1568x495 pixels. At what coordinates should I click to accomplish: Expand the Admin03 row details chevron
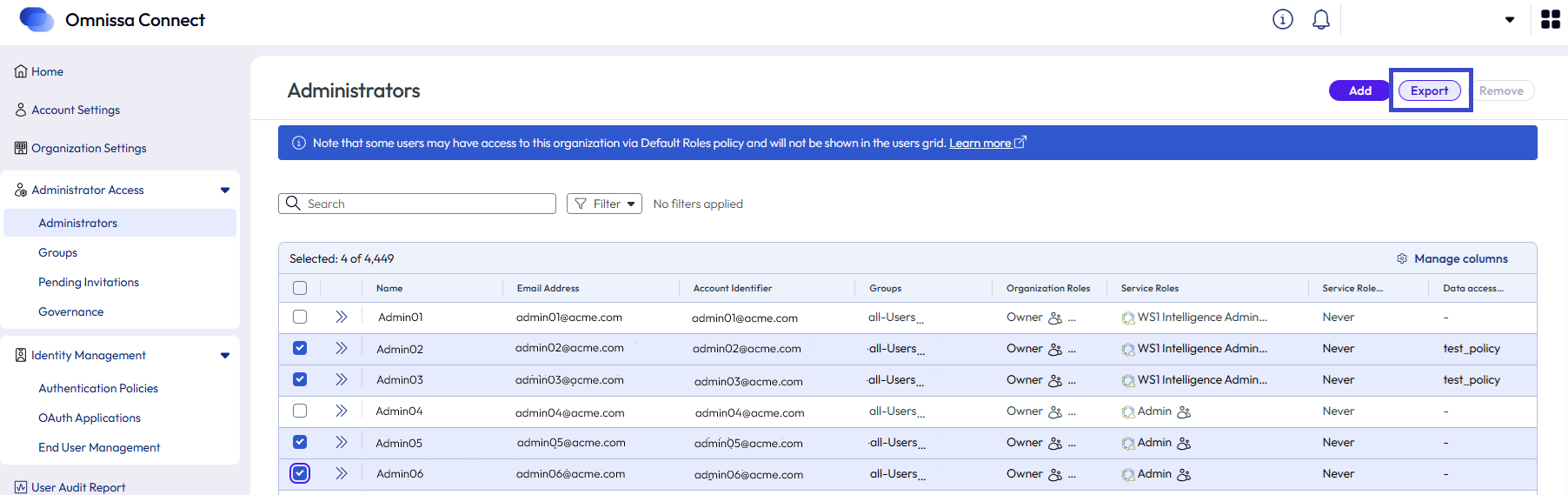pos(342,379)
